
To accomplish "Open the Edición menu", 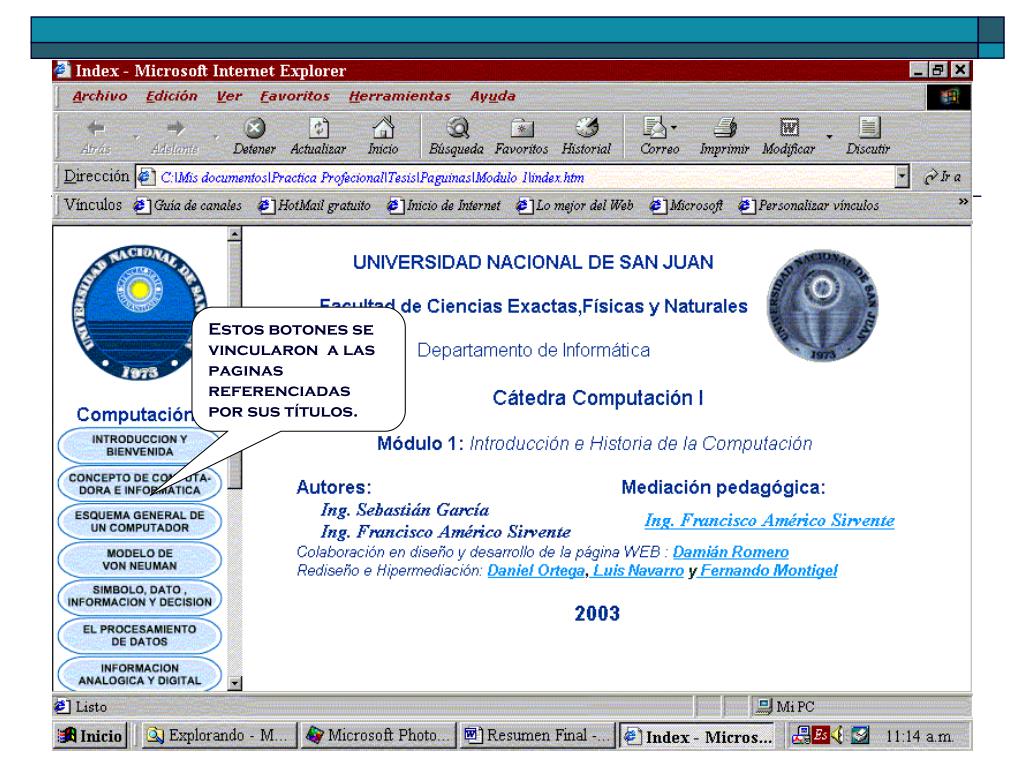I will 172,96.
